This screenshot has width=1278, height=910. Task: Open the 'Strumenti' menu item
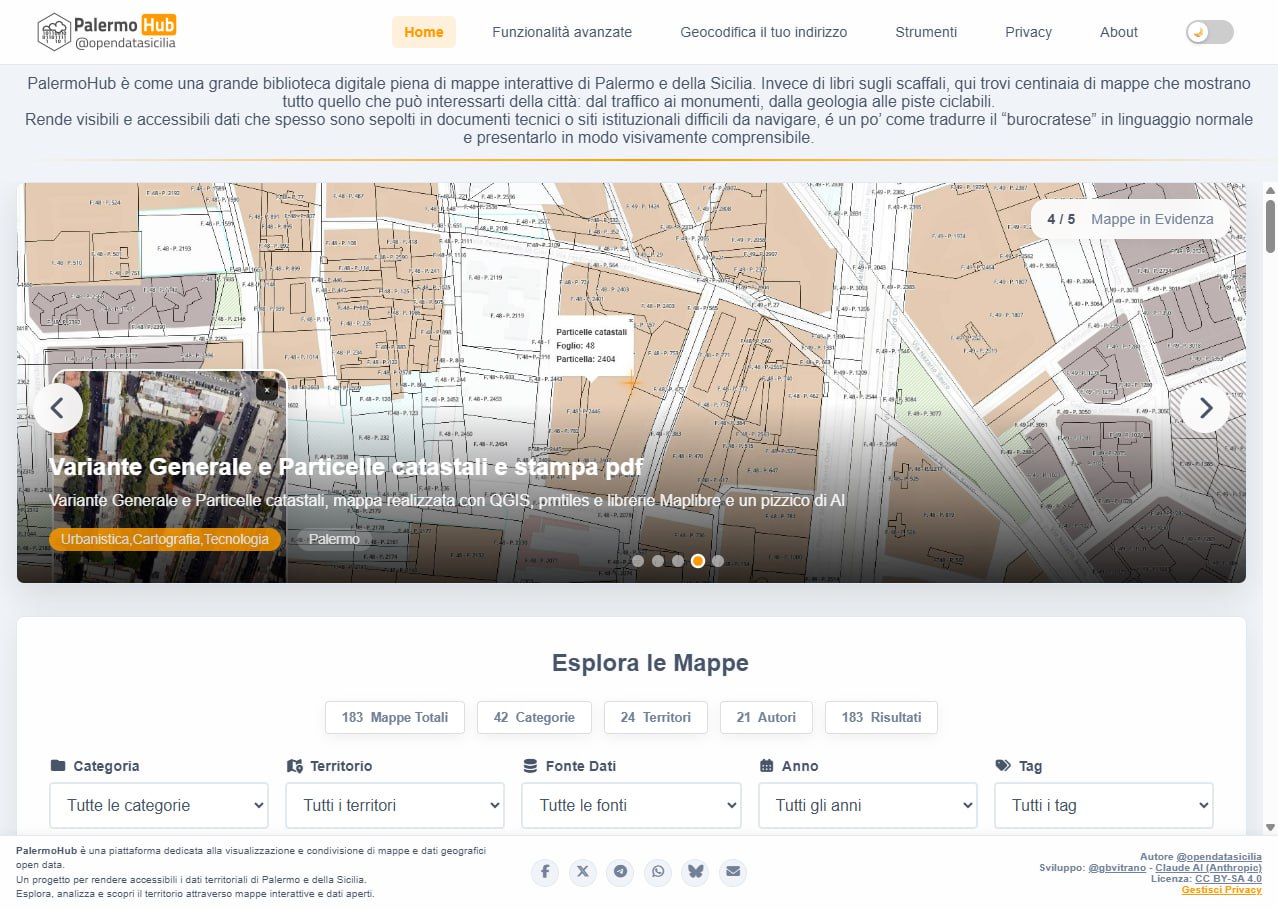tap(925, 31)
